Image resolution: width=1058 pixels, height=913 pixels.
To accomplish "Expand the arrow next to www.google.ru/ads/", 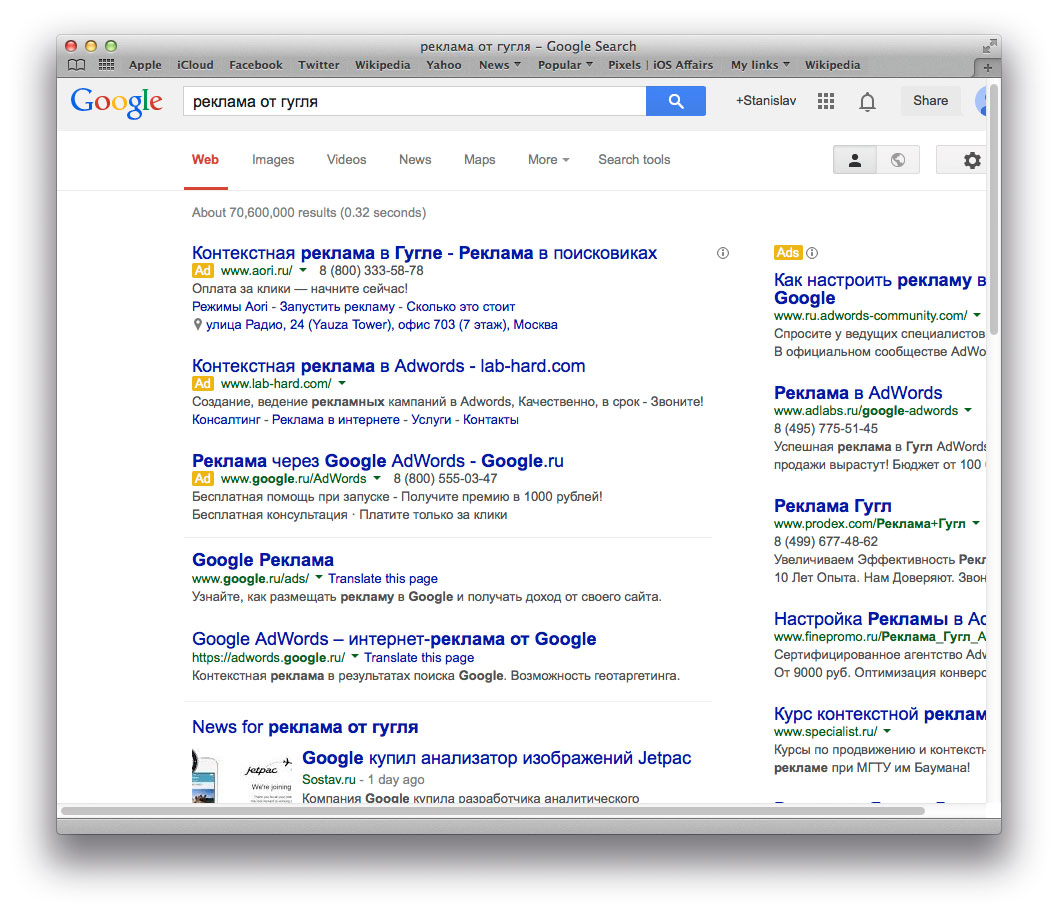I will 319,578.
